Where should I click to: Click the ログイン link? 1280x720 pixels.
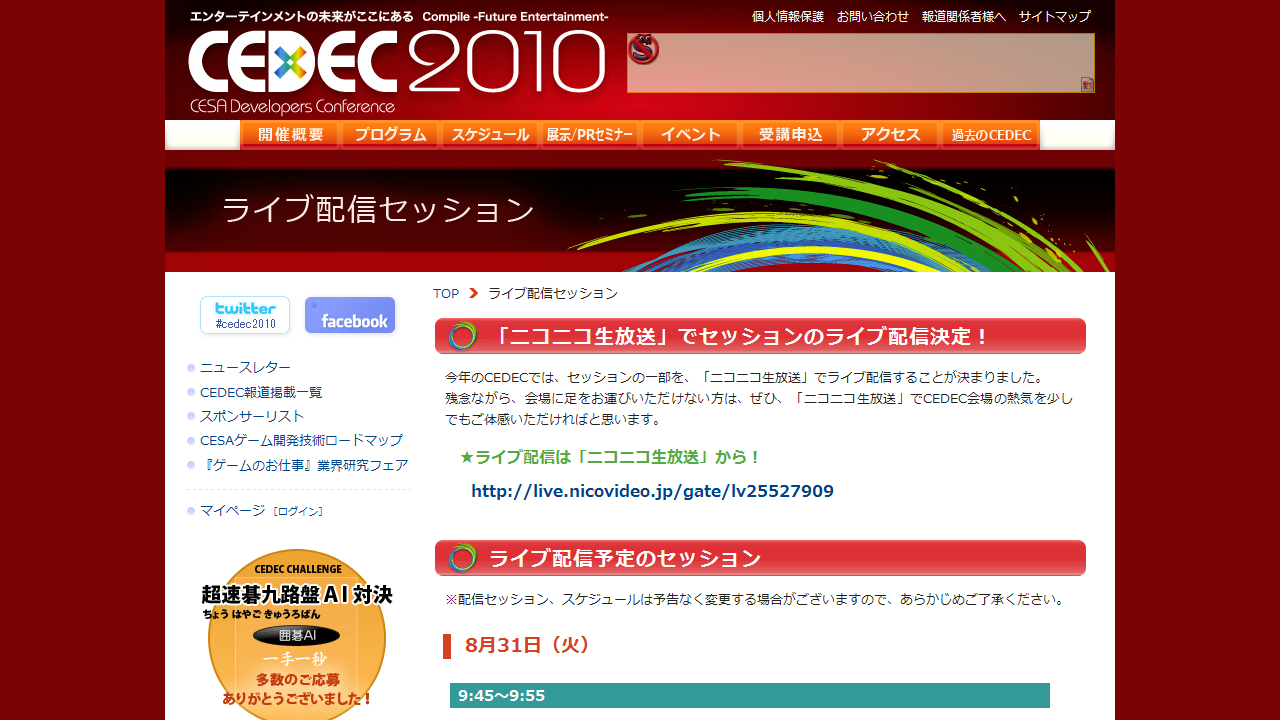pyautogui.click(x=298, y=511)
